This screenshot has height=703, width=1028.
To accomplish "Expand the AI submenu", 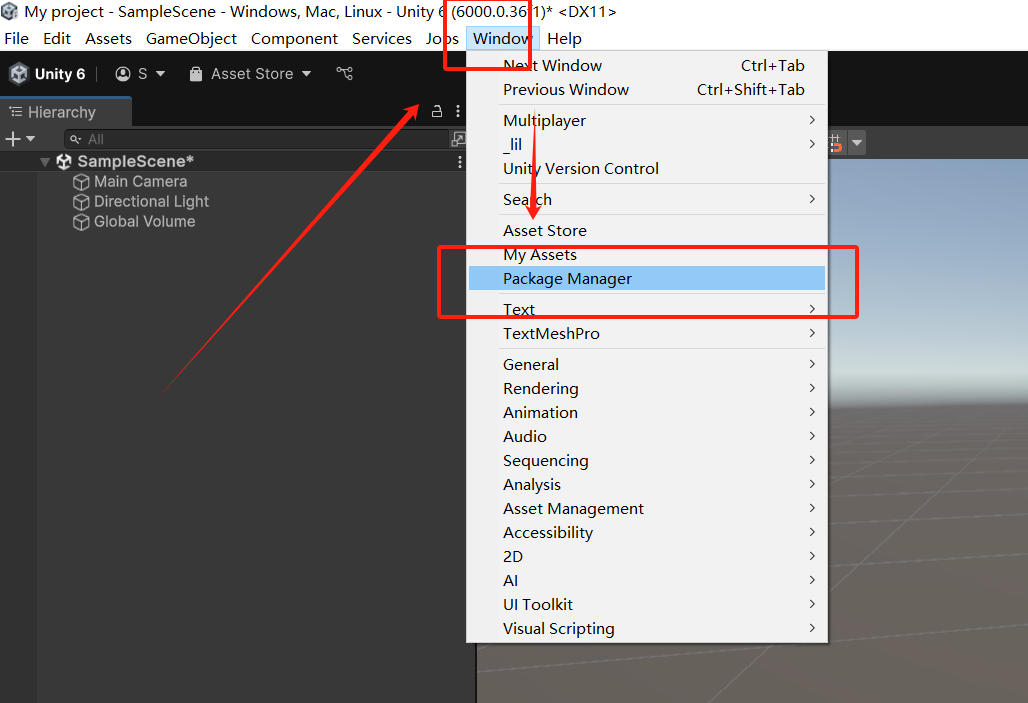I will tap(647, 580).
